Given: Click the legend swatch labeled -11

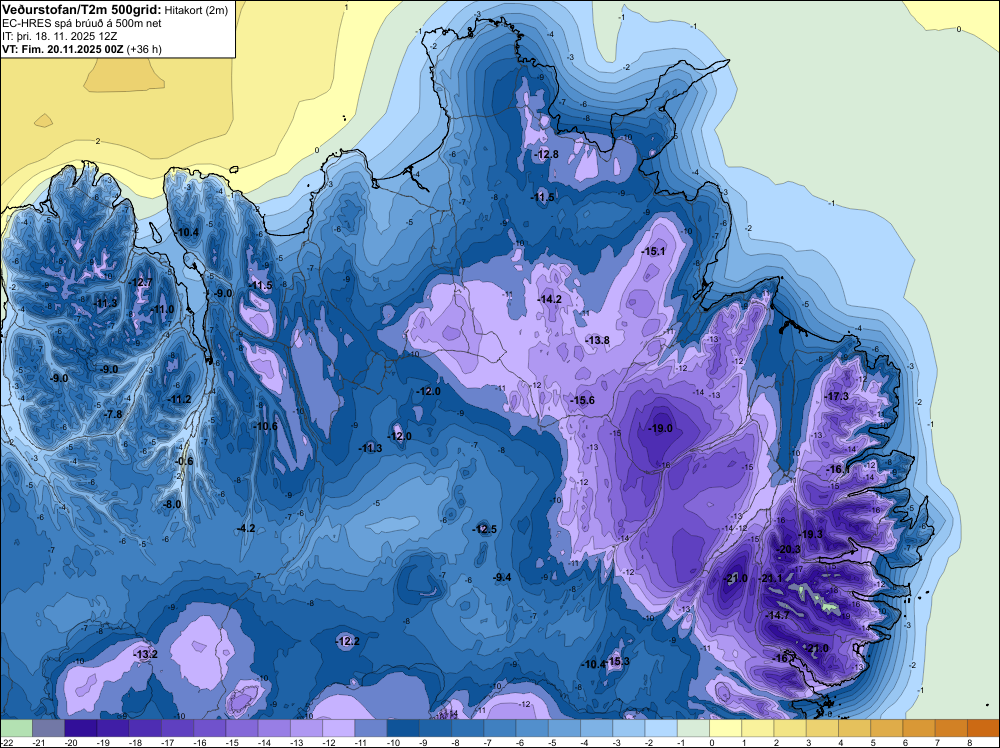Looking at the screenshot, I should point(371,728).
